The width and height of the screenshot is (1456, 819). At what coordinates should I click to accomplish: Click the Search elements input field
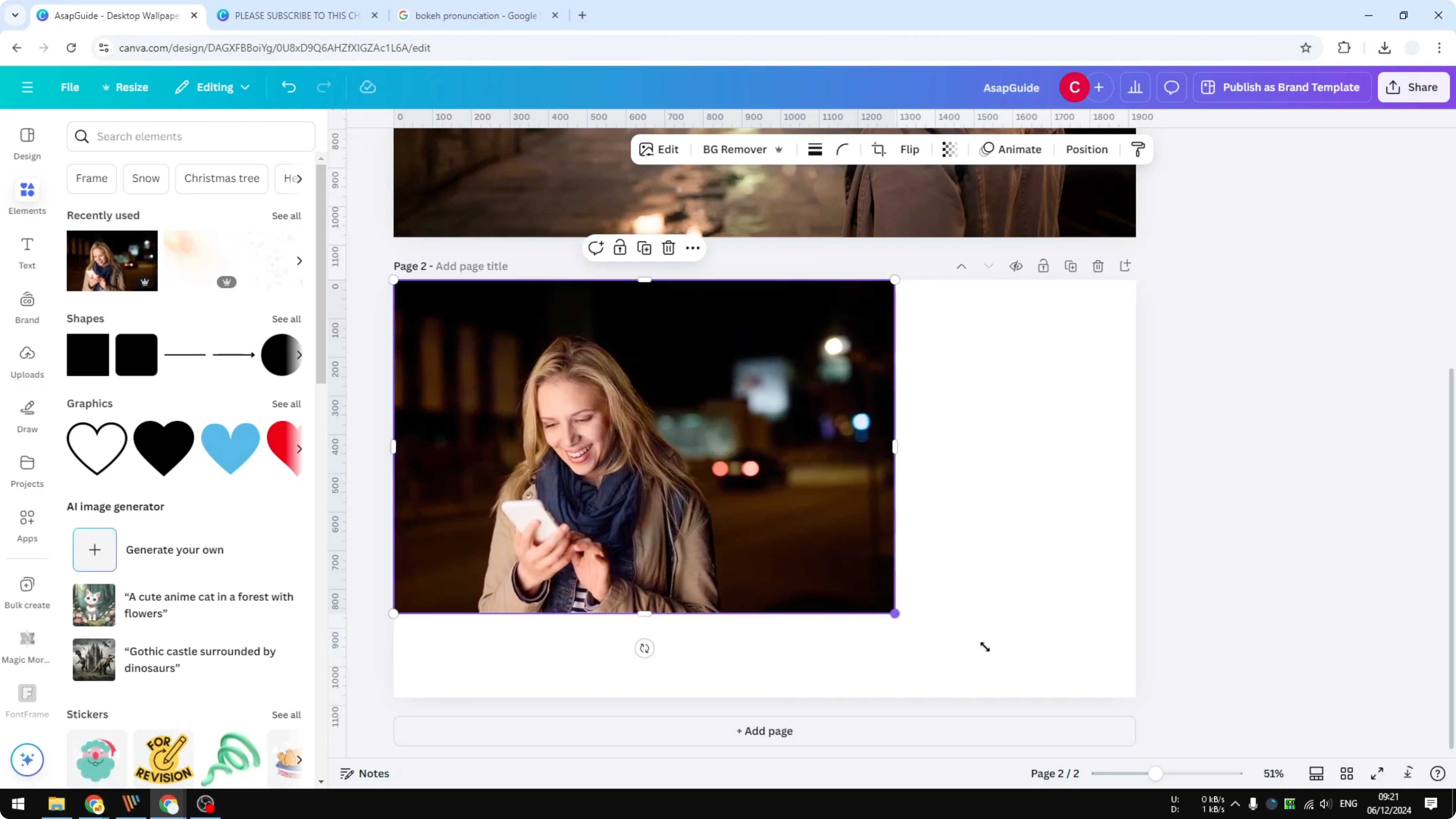click(x=191, y=136)
